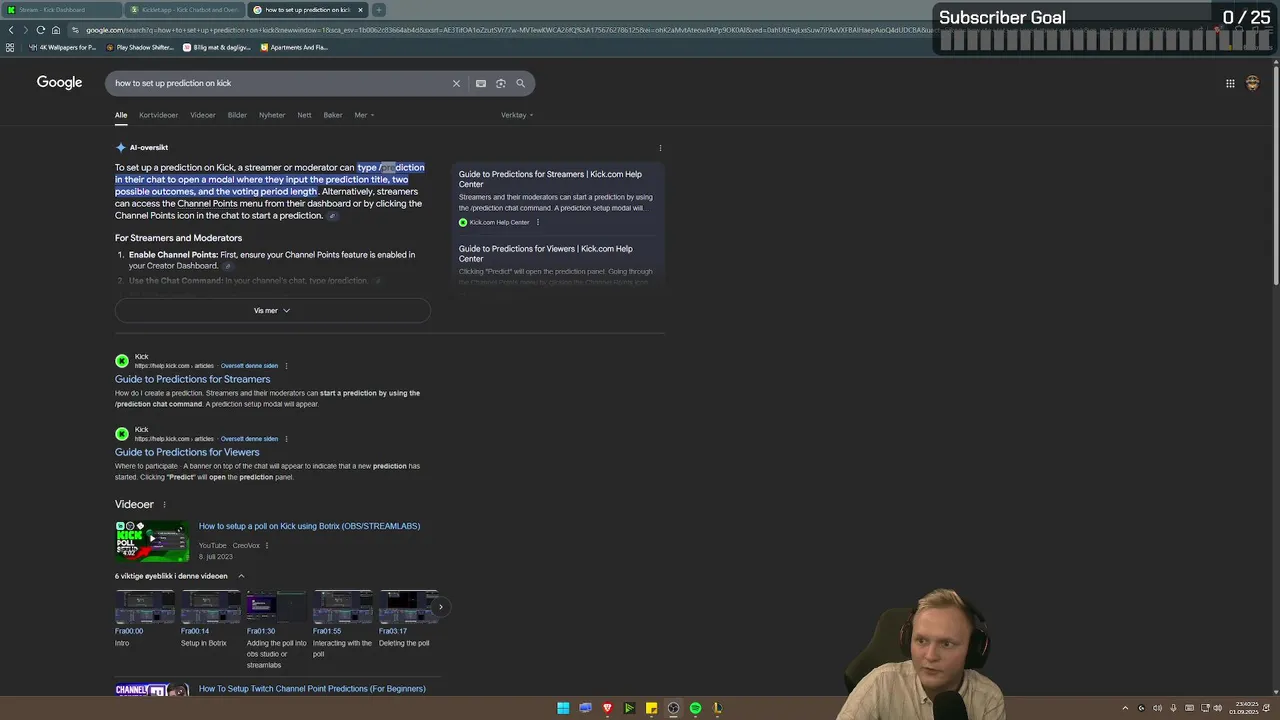Search by image with Google Lens icon

[x=501, y=83]
